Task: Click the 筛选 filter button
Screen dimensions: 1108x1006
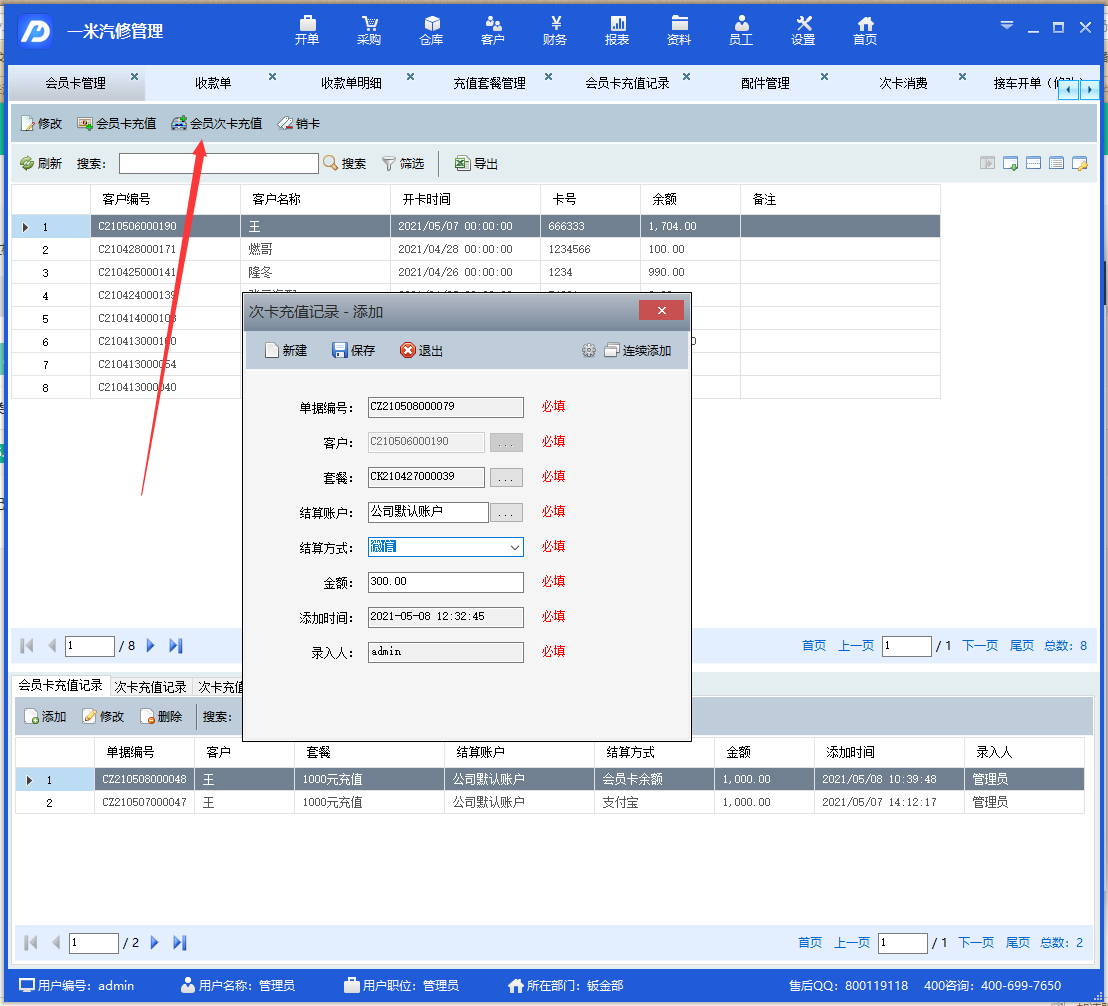Action: [x=403, y=163]
